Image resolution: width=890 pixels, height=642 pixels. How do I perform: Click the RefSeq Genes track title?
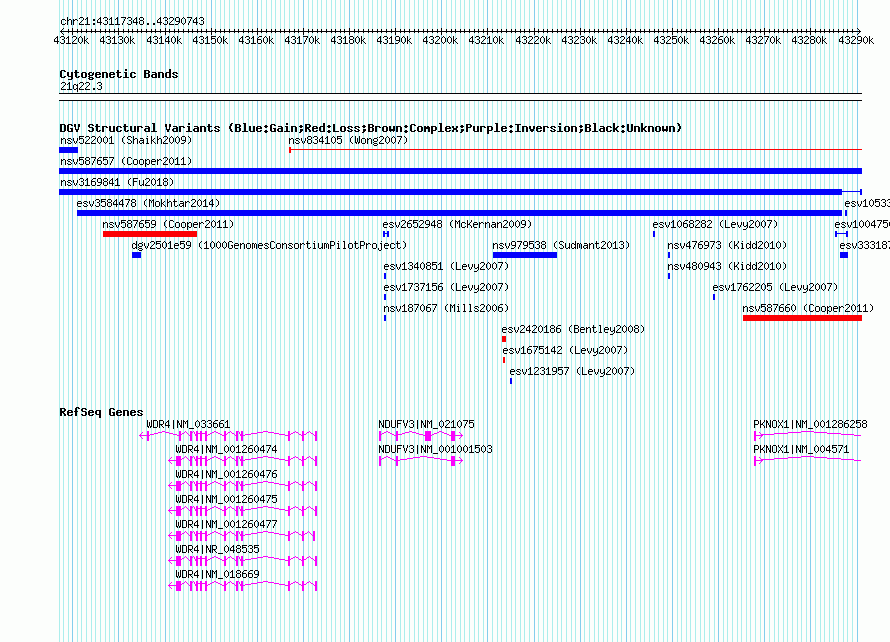(x=101, y=412)
